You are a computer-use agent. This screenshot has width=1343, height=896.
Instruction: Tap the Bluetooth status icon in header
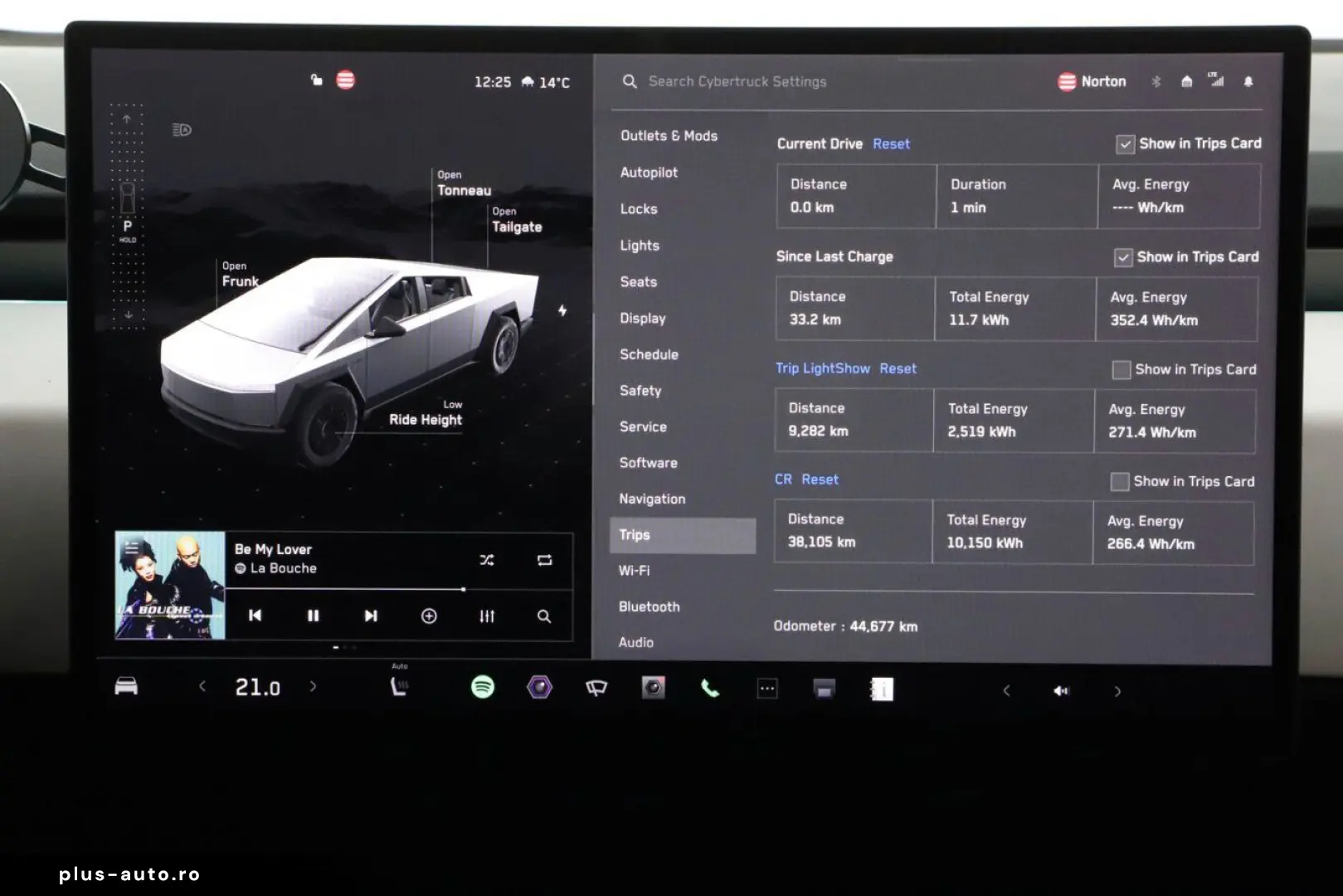point(1156,81)
